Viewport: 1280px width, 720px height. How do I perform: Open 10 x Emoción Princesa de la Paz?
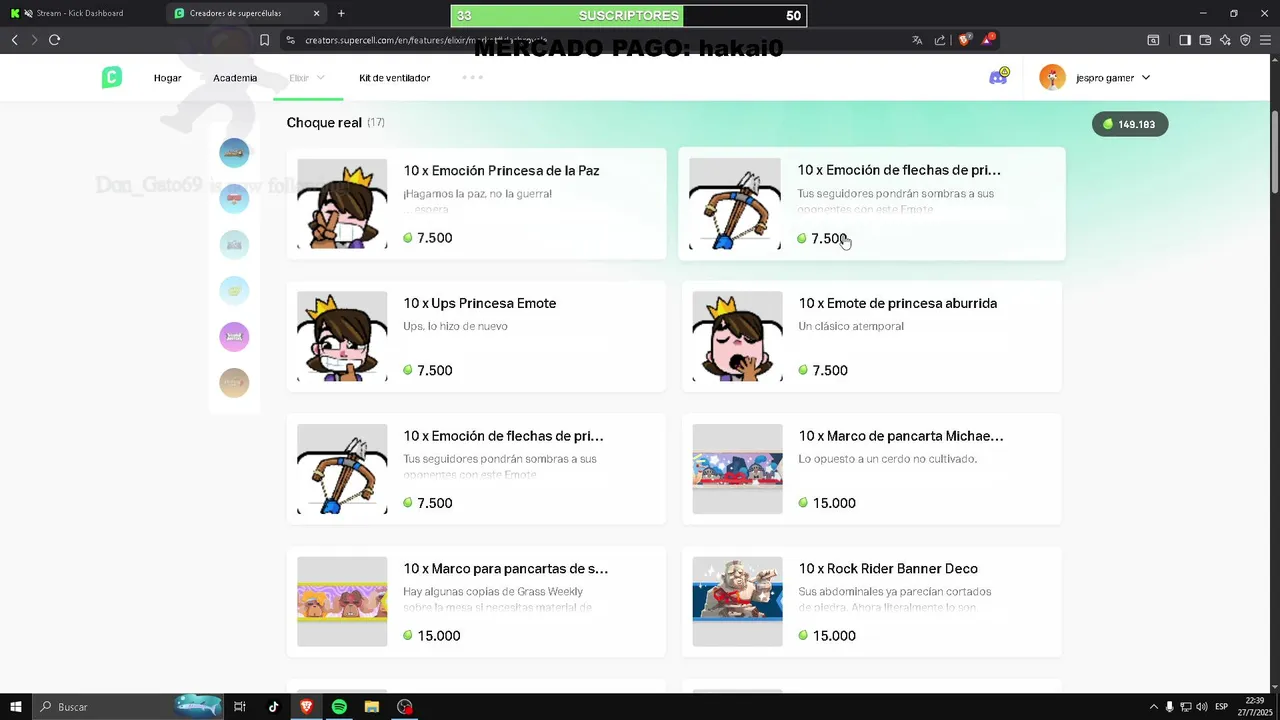point(476,204)
